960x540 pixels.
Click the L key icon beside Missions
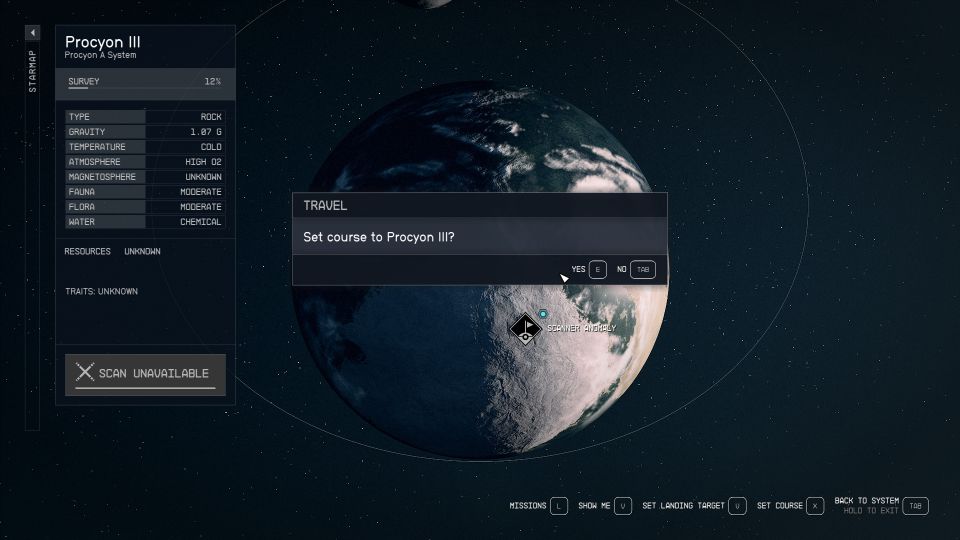(x=558, y=506)
